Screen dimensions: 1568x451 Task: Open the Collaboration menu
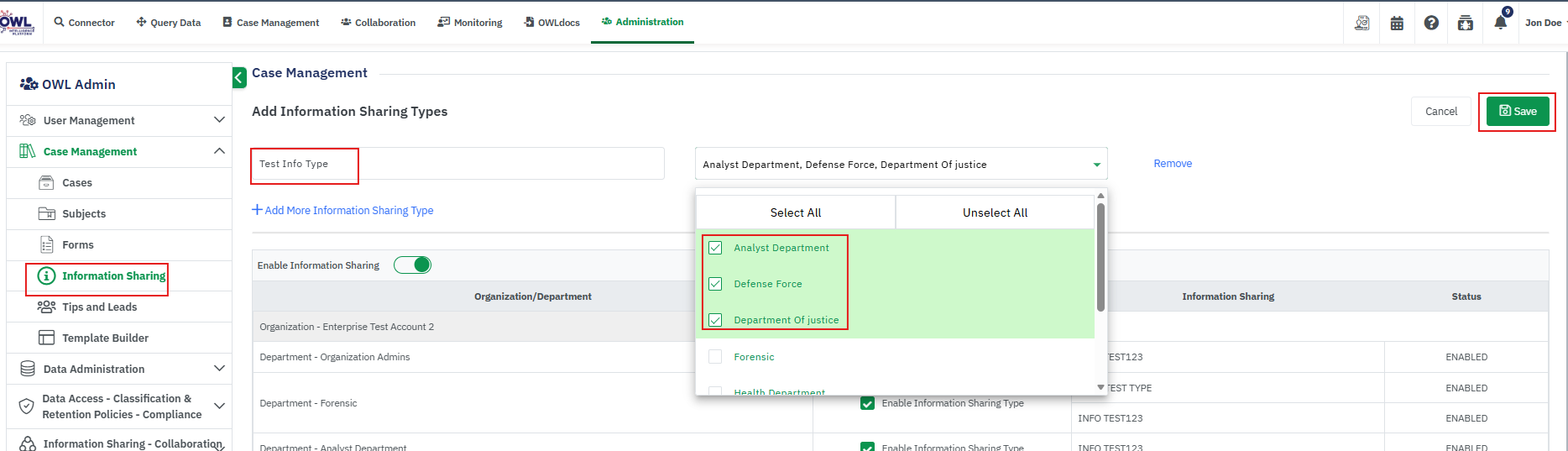378,23
